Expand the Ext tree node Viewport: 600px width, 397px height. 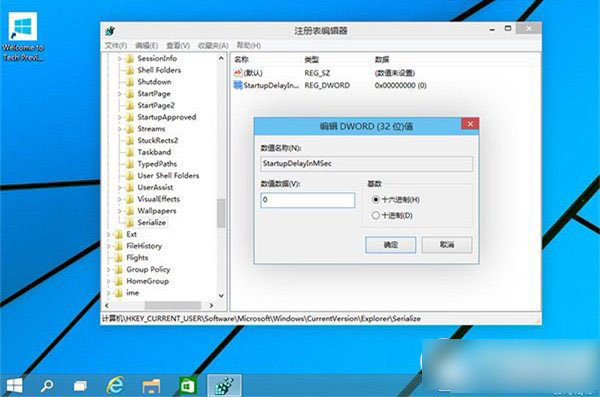pyautogui.click(x=108, y=234)
